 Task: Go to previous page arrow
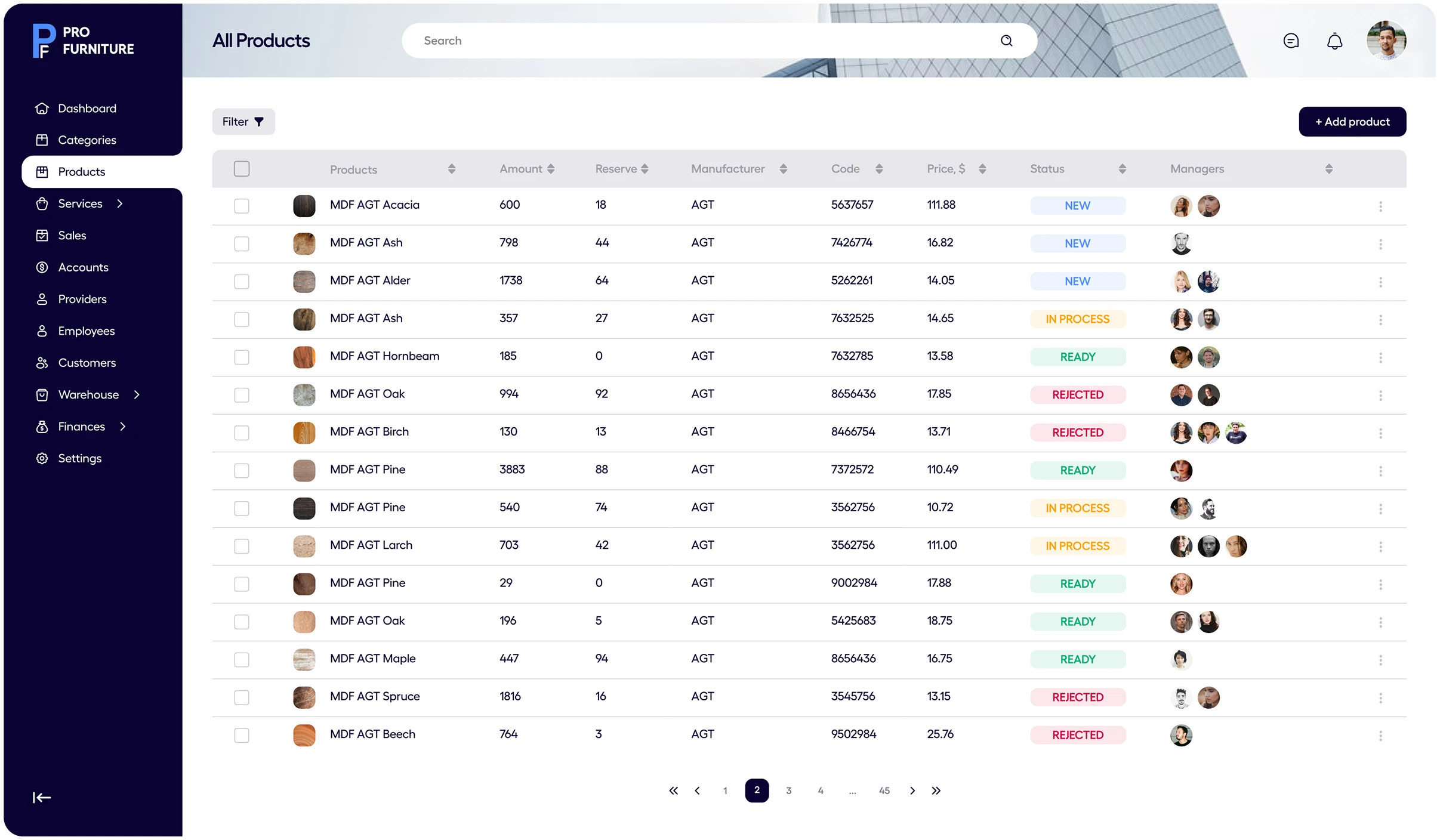(697, 790)
